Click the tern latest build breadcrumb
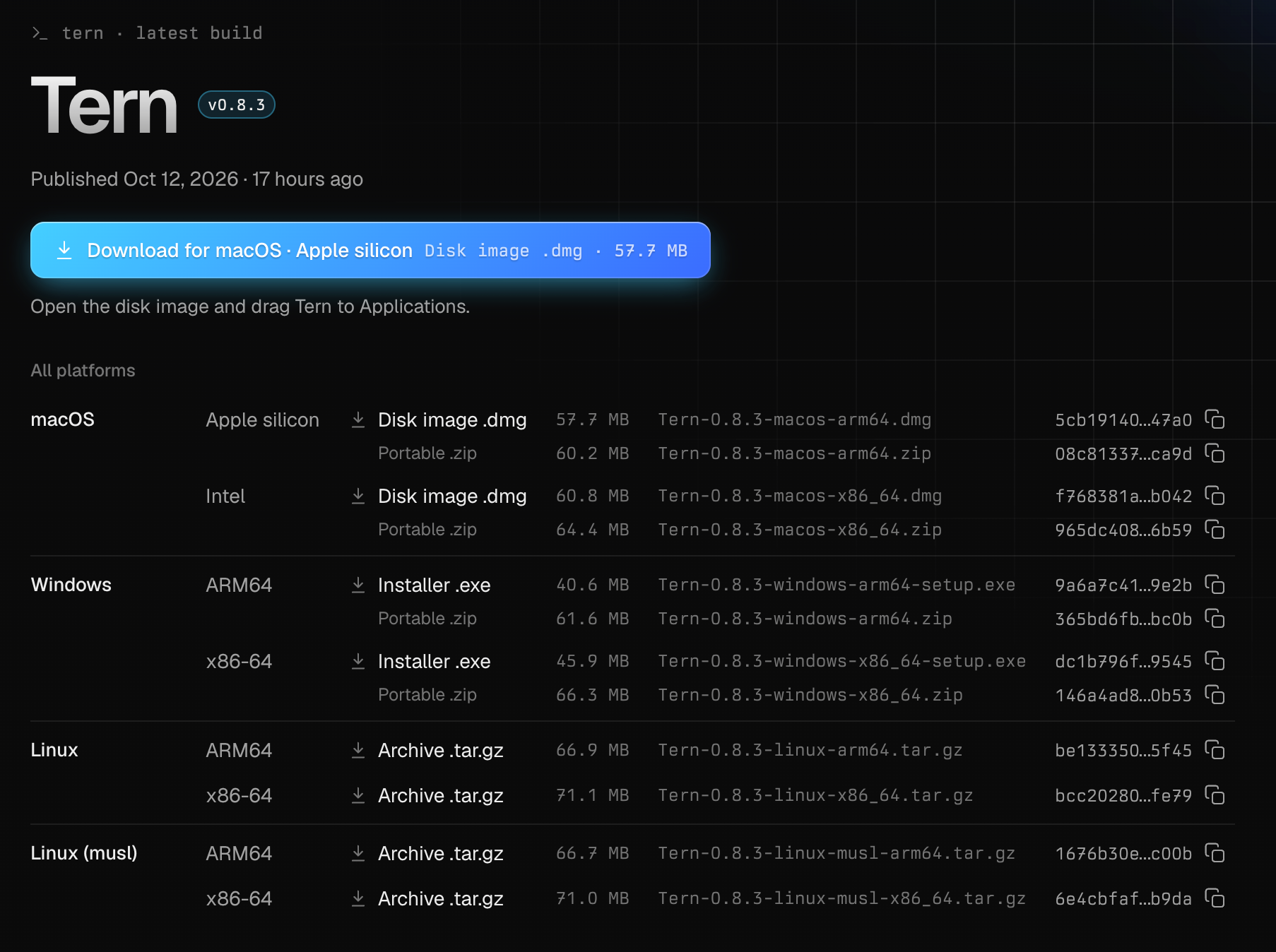The image size is (1276, 952). (147, 33)
